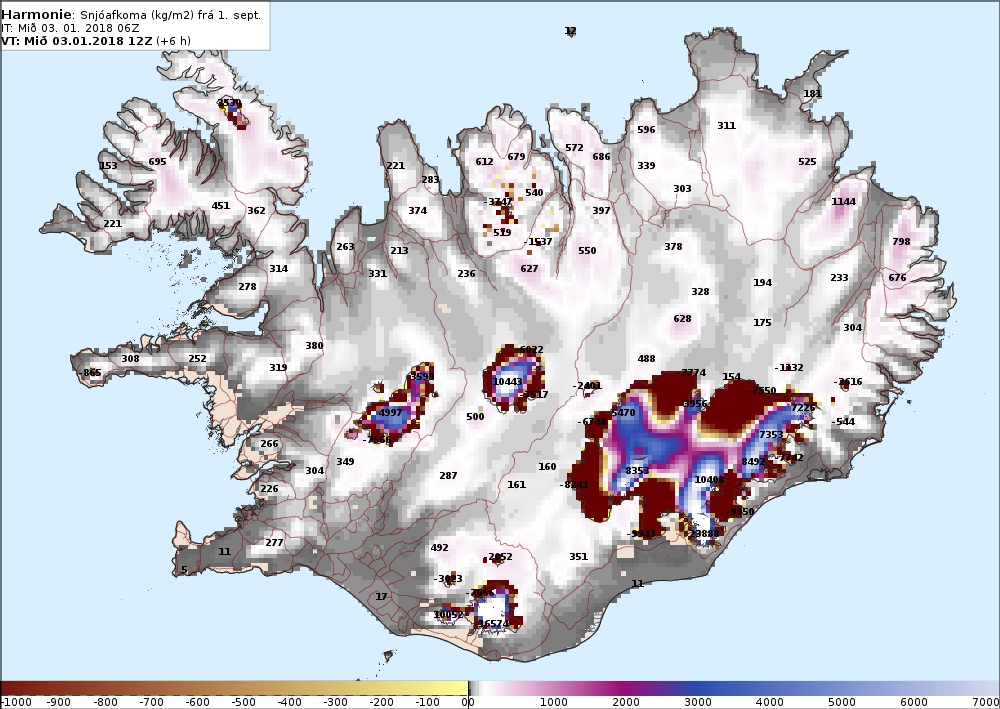Click the map value 550
This screenshot has width=1000, height=709.
coord(587,251)
